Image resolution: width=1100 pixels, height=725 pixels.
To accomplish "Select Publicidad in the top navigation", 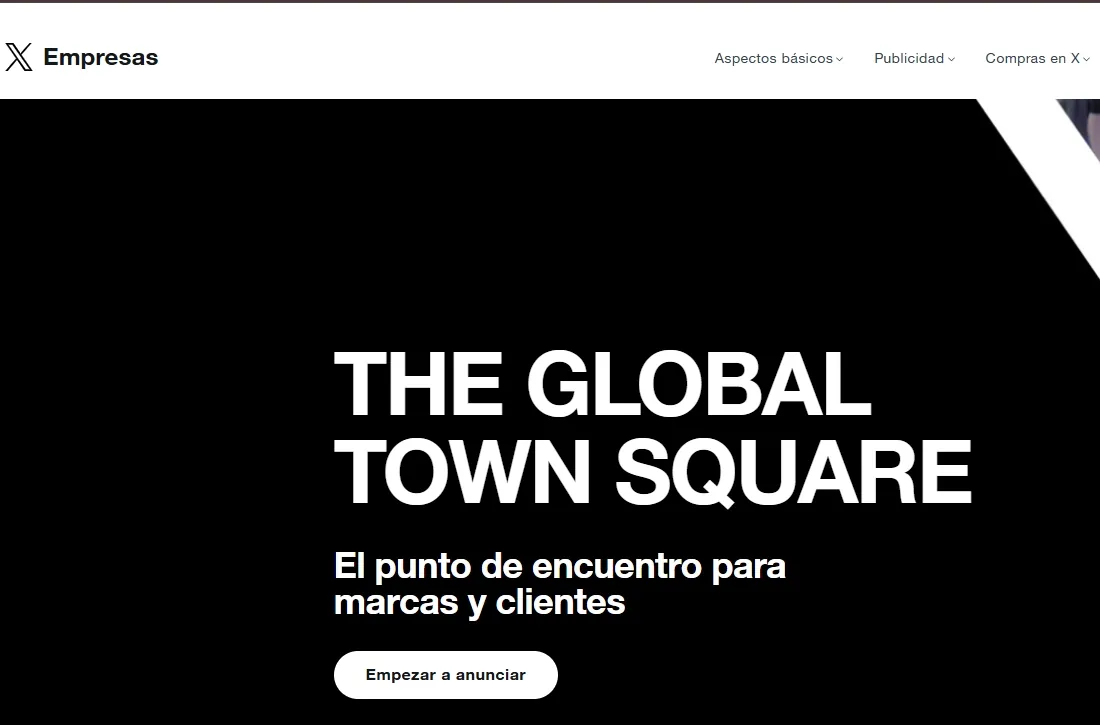I will pyautogui.click(x=911, y=58).
